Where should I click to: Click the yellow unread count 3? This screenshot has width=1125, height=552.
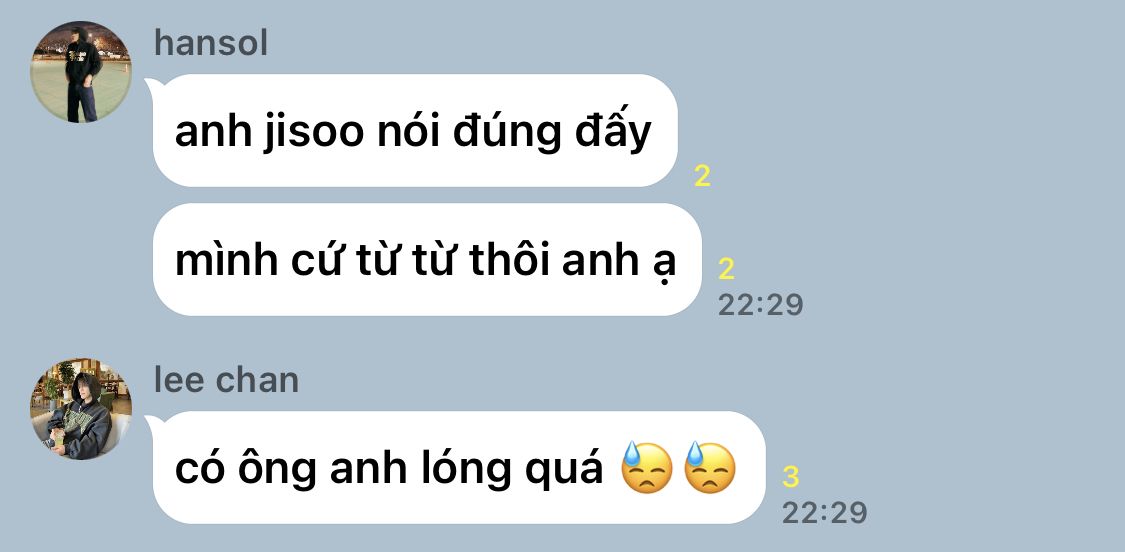(791, 477)
